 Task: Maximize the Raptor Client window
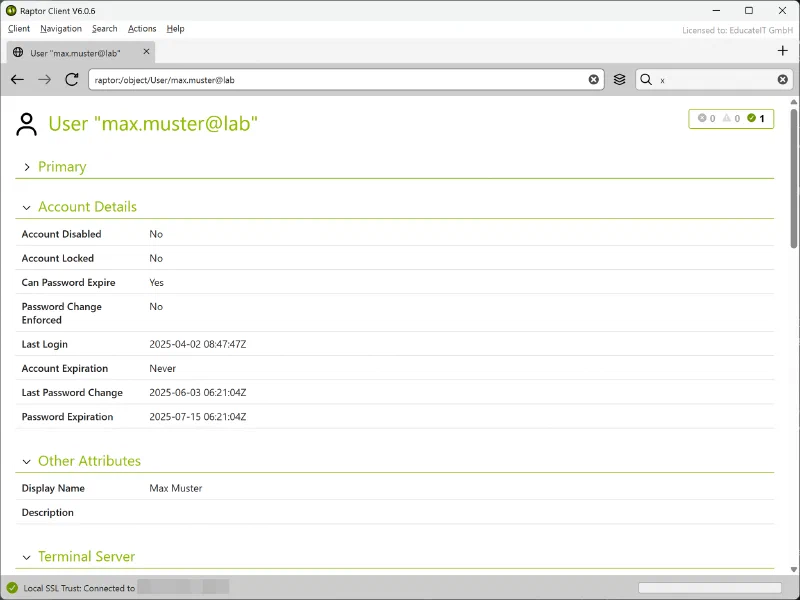(749, 10)
